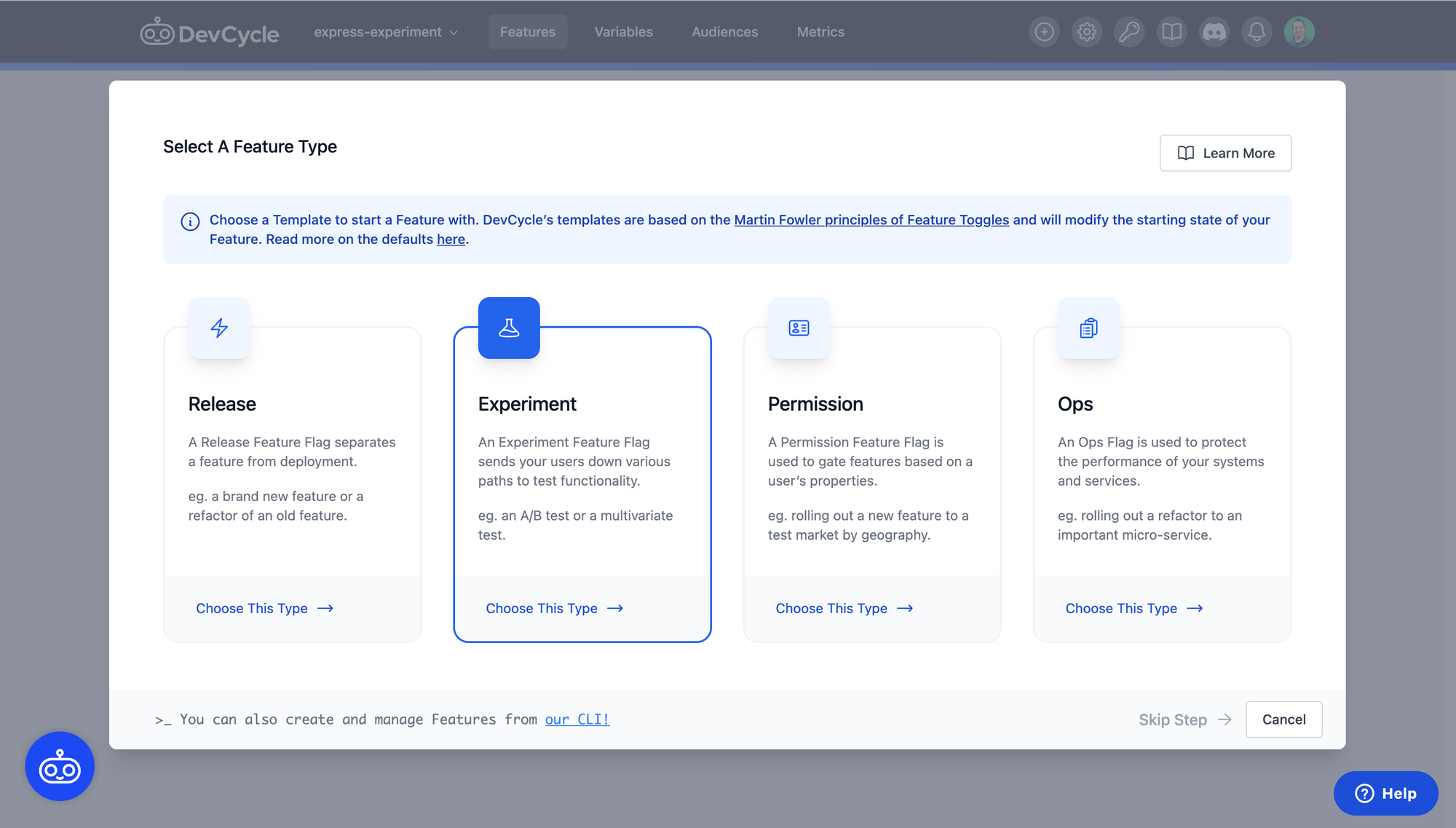
Task: Choose the Experiment feature type
Action: click(554, 608)
